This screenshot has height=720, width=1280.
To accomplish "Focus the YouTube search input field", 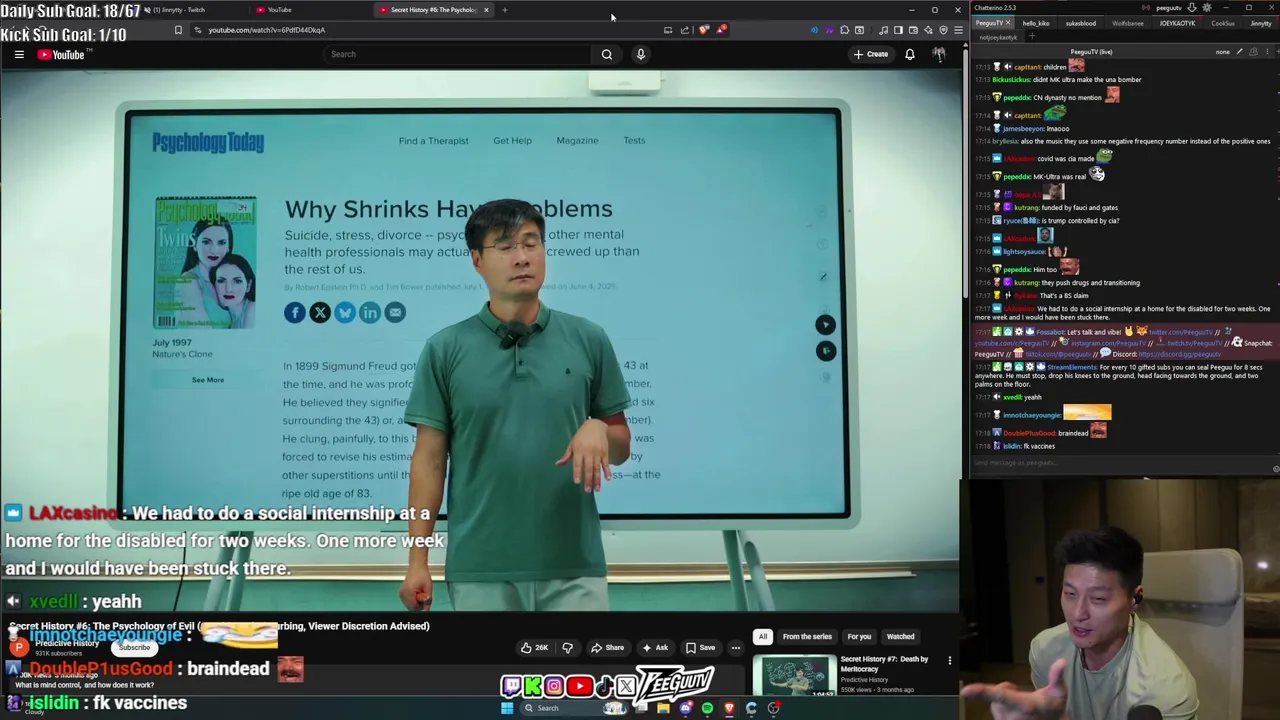I will (x=458, y=54).
